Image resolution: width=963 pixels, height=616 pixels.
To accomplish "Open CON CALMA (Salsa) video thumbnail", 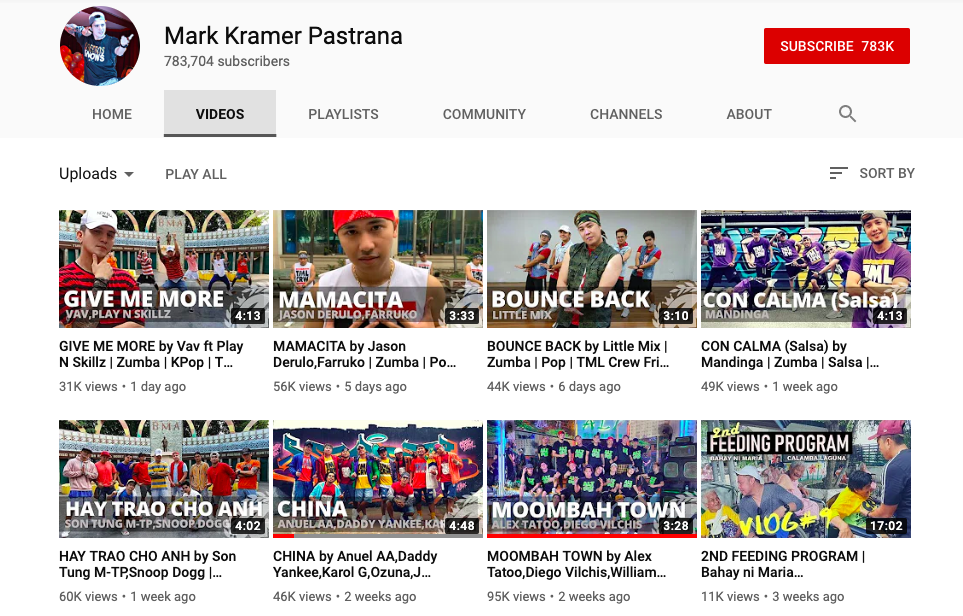I will [x=806, y=269].
